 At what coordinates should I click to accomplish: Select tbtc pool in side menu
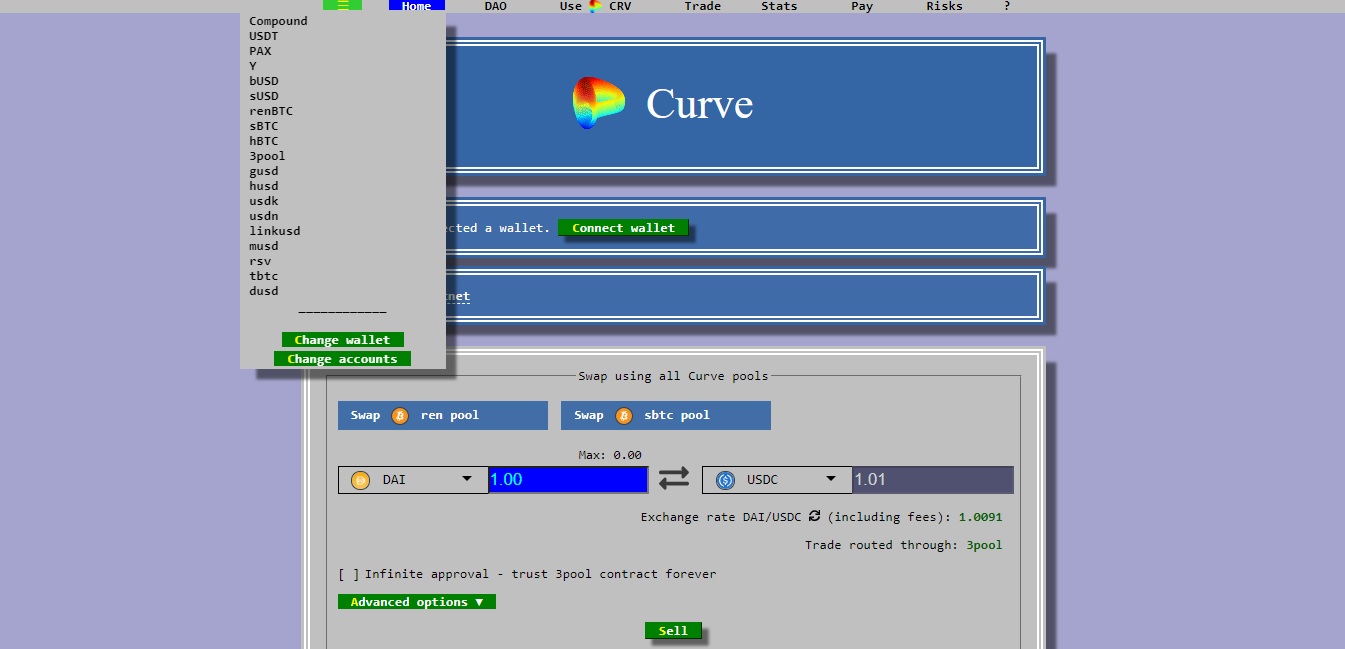(264, 276)
